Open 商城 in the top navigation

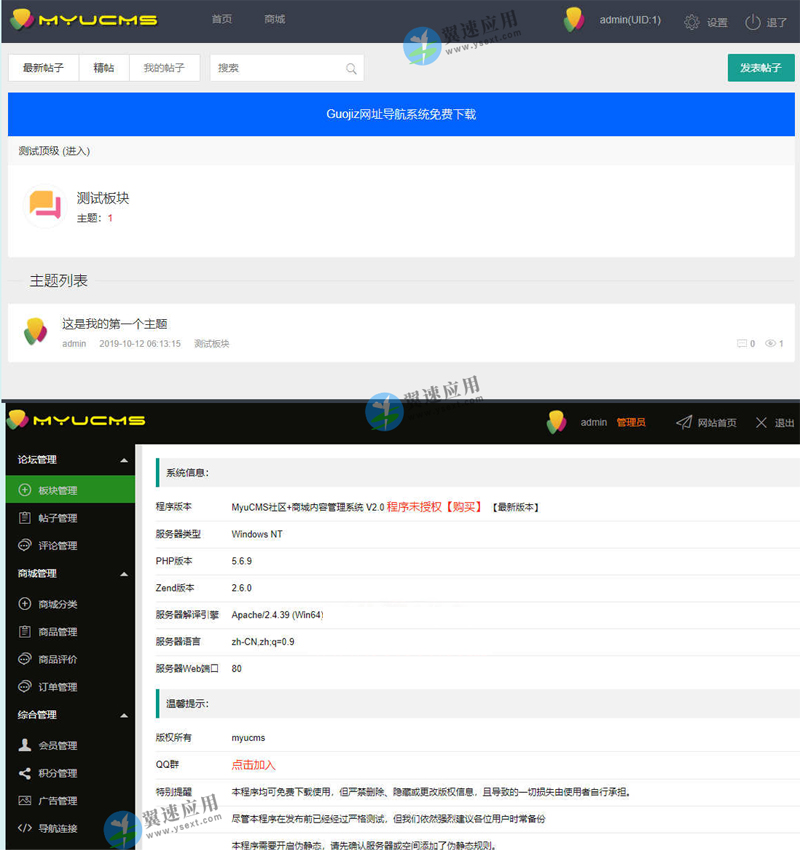point(274,19)
